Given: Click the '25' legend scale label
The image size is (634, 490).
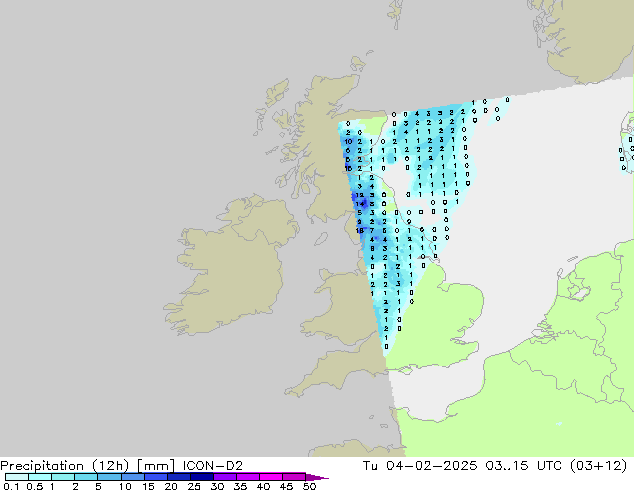Looking at the screenshot, I should pos(194,486).
